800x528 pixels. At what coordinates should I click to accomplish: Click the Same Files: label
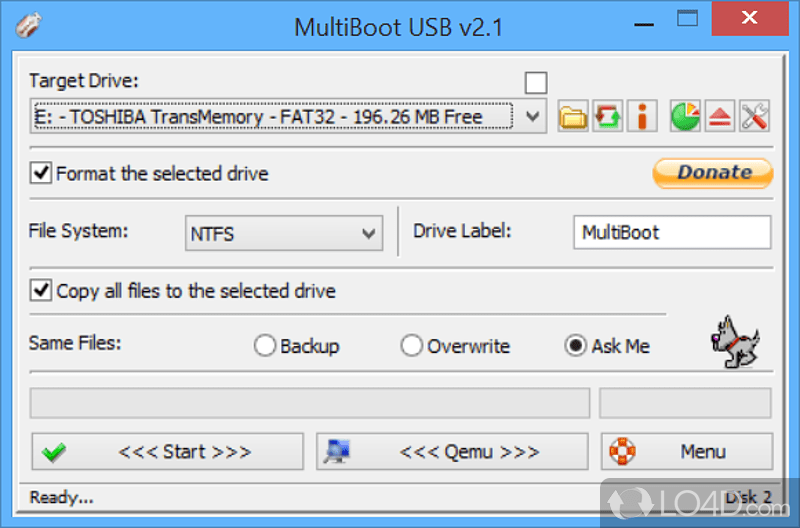pyautogui.click(x=75, y=343)
